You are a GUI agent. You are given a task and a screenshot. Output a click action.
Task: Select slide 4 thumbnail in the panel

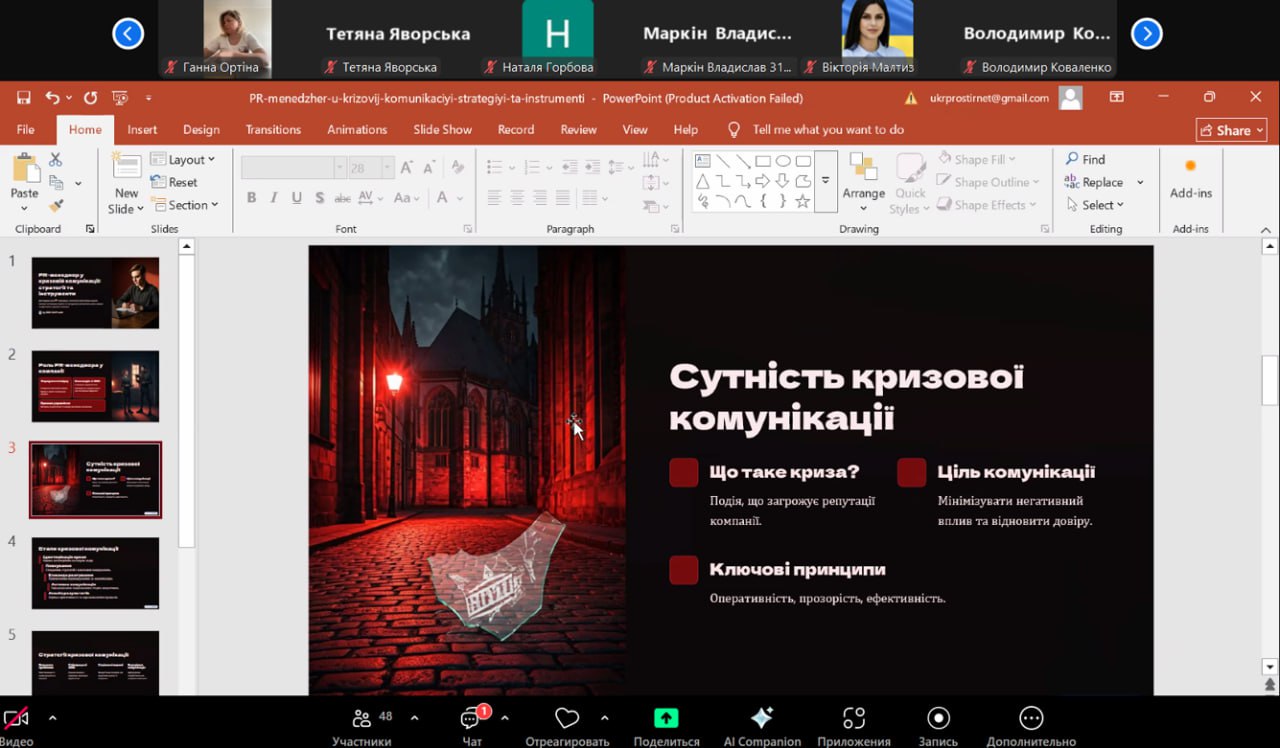[x=95, y=573]
